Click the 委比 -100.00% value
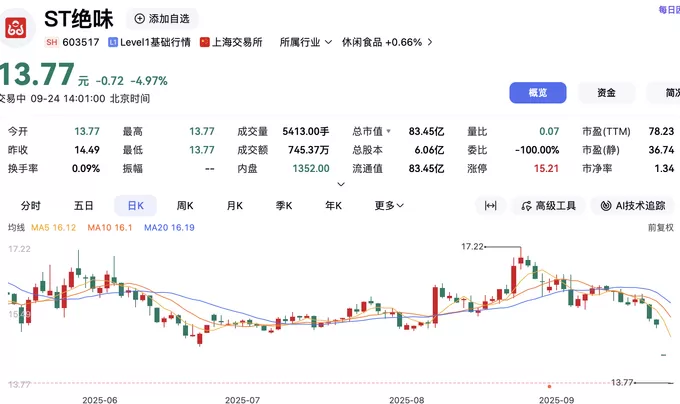The height and width of the screenshot is (404, 680). tap(537, 150)
